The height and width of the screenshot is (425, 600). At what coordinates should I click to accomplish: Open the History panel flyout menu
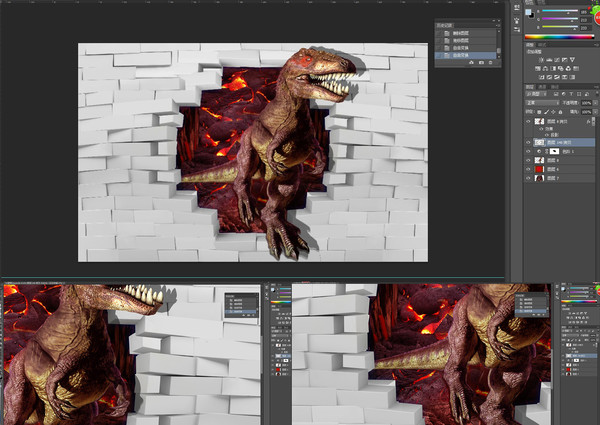click(499, 26)
